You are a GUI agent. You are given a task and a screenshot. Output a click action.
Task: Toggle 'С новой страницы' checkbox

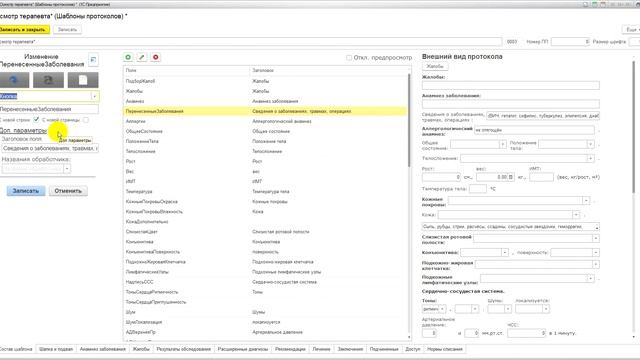(86, 120)
